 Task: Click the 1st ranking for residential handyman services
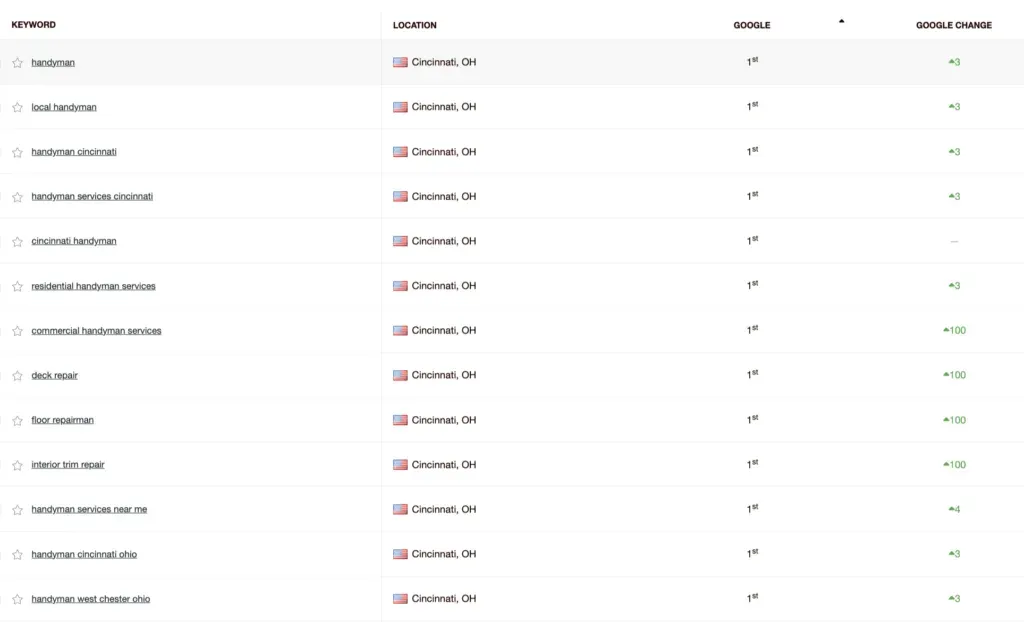coord(751,285)
